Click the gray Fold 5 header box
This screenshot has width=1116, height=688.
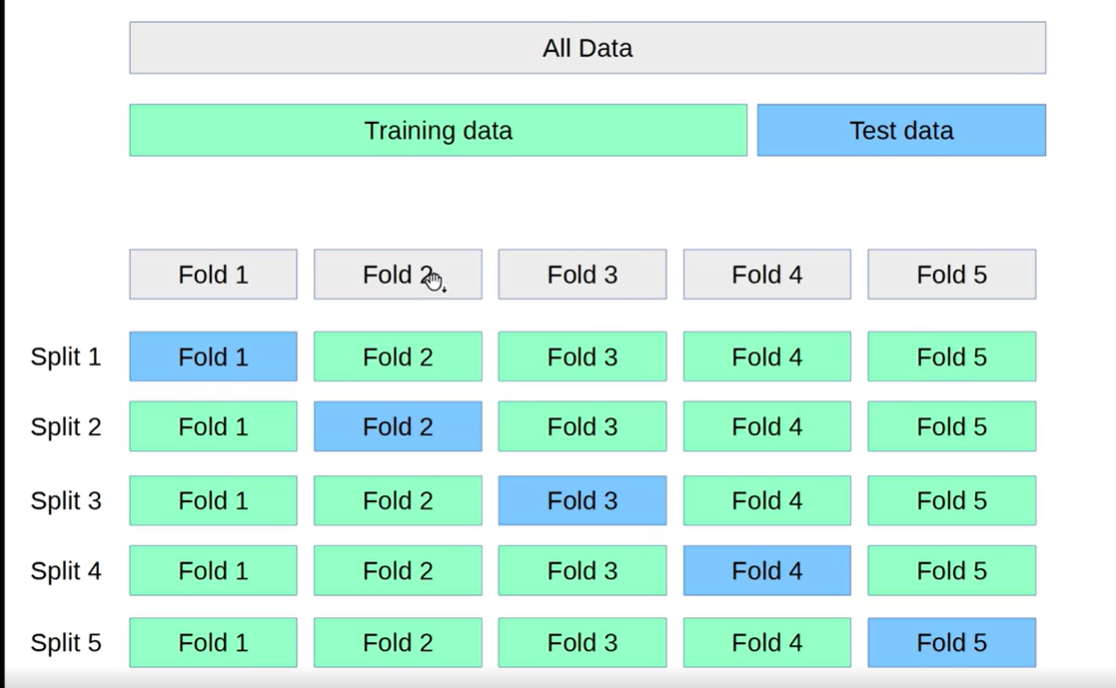click(952, 274)
